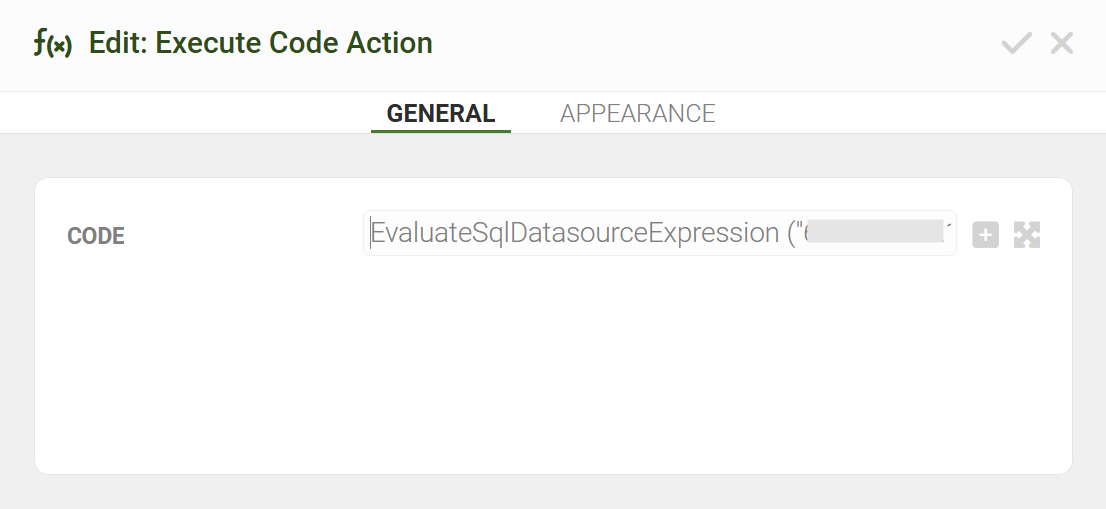Expand code editor with the fullscreen arrows icon
This screenshot has width=1106, height=509.
click(1027, 235)
